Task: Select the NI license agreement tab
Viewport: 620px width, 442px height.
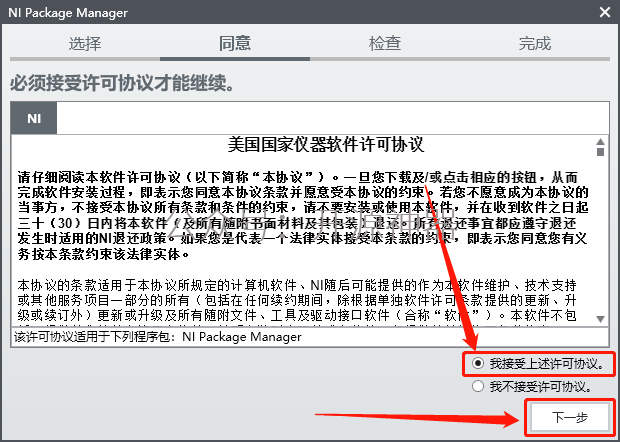Action: pyautogui.click(x=34, y=118)
